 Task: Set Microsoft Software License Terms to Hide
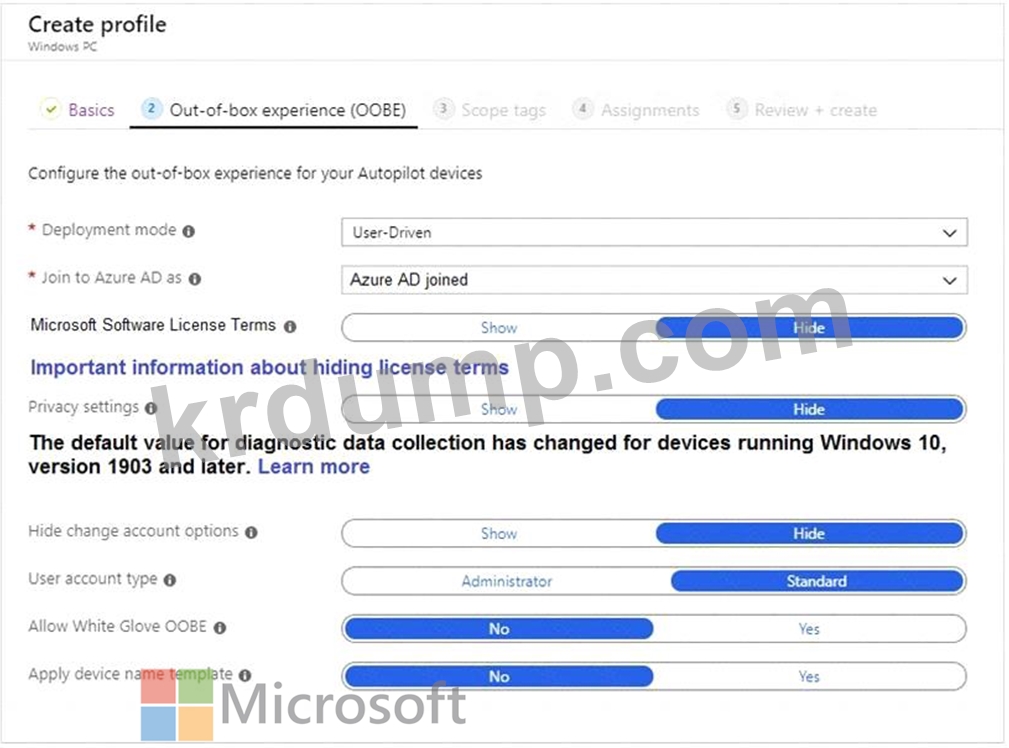click(810, 328)
